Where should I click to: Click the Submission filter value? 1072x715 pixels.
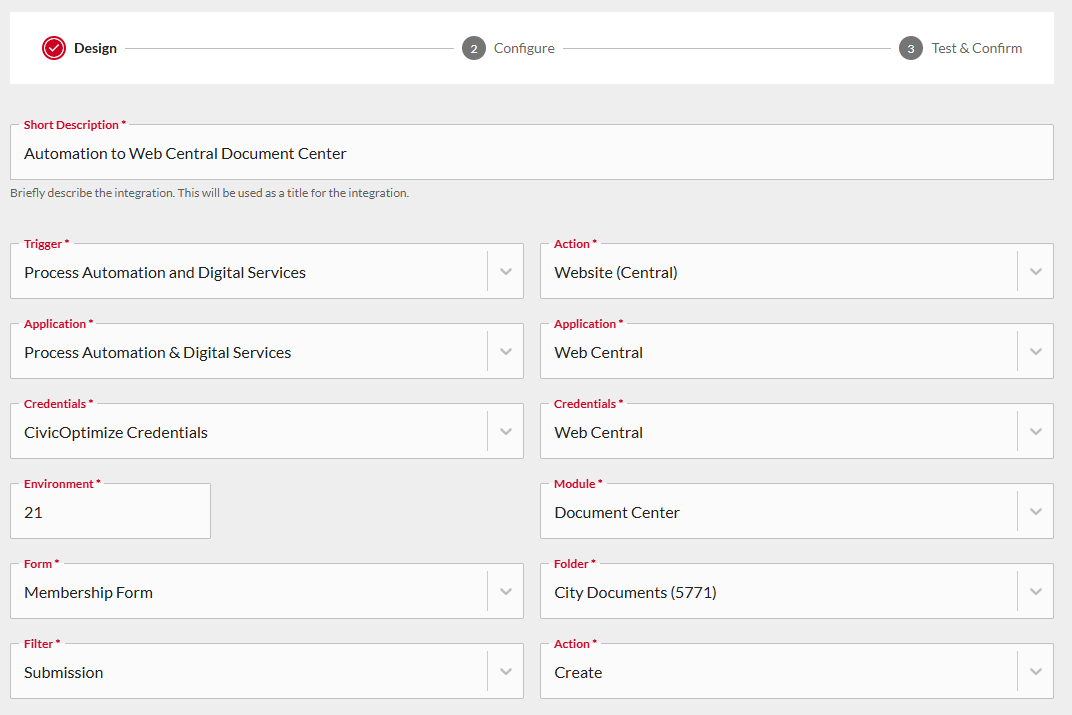point(64,673)
